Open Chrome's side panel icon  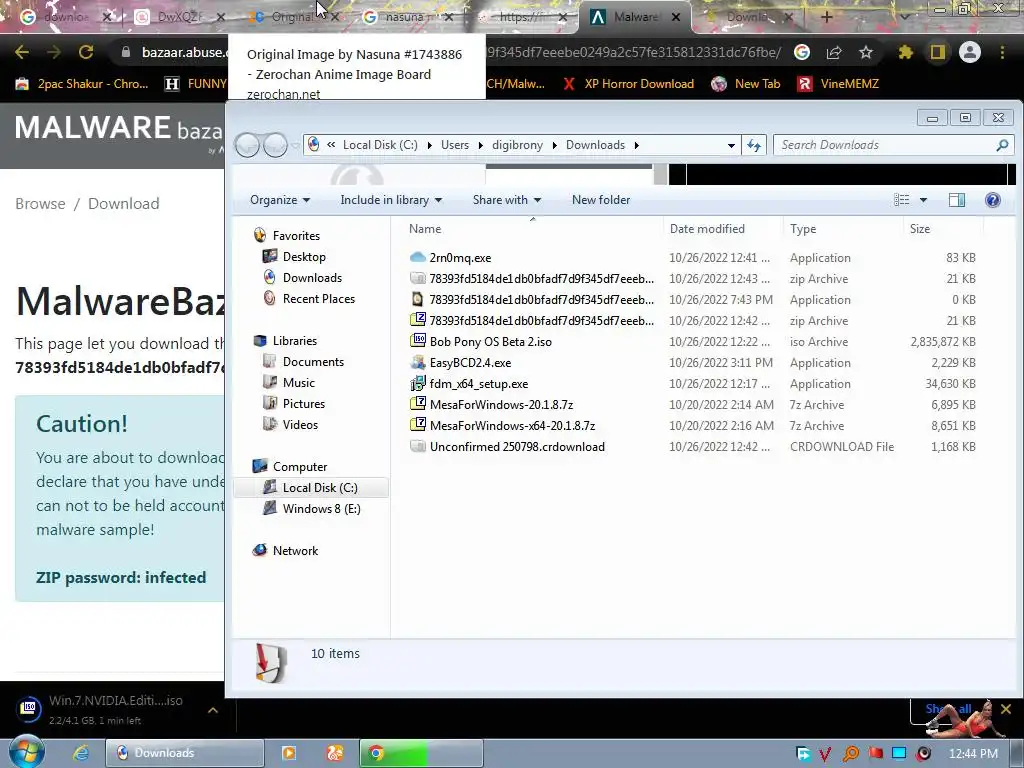938,52
